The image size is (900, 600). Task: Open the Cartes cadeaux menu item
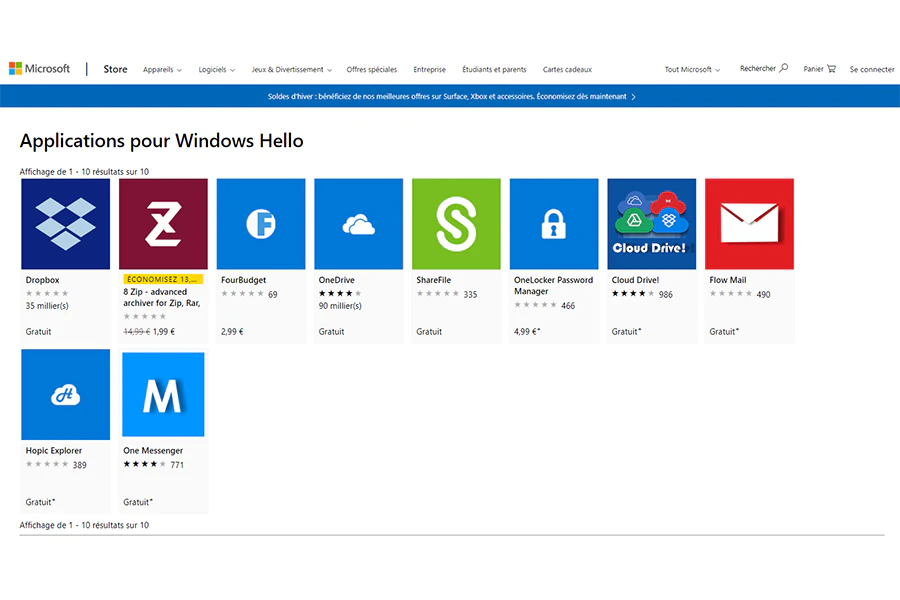point(567,70)
